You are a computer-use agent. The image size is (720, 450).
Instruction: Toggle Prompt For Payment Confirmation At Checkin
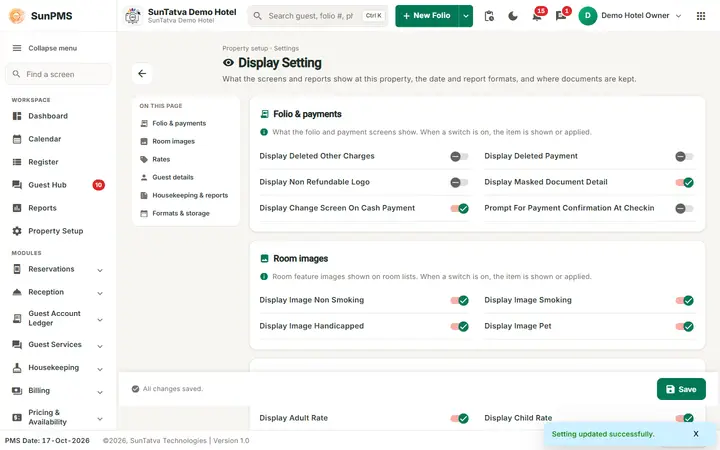[684, 208]
